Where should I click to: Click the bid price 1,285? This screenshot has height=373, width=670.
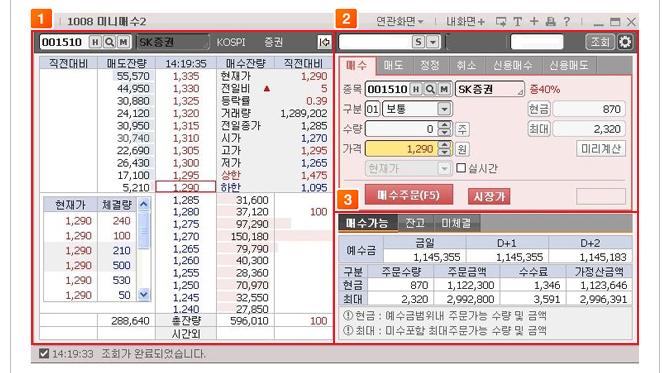pos(186,200)
